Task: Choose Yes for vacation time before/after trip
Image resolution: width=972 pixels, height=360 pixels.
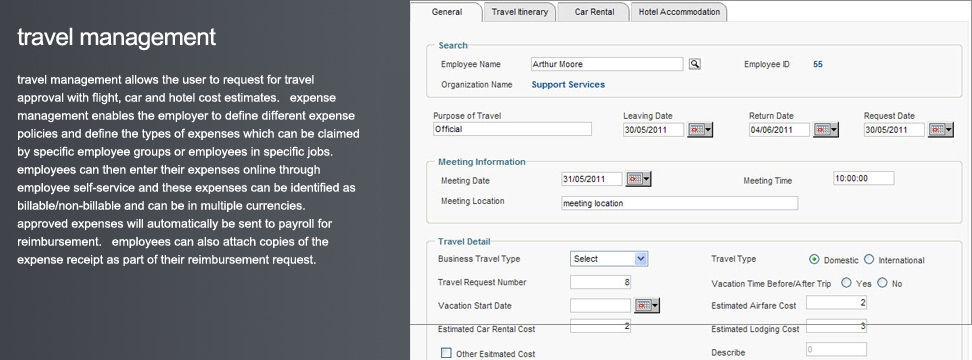Action: click(846, 283)
